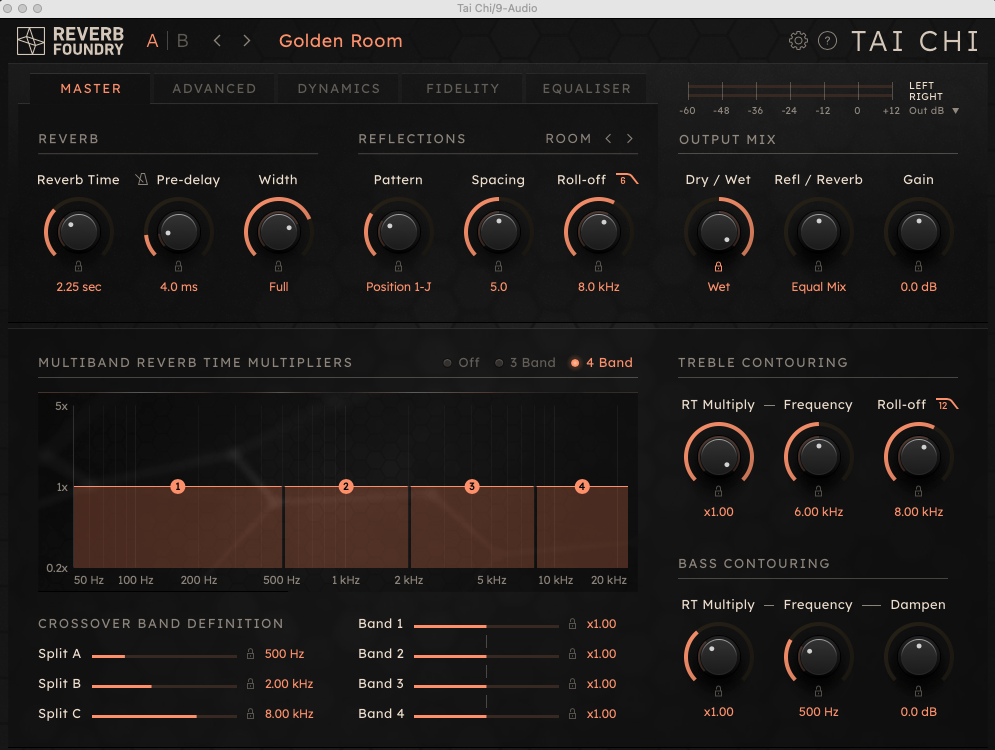Open the settings gear icon
The image size is (995, 750).
(x=798, y=41)
